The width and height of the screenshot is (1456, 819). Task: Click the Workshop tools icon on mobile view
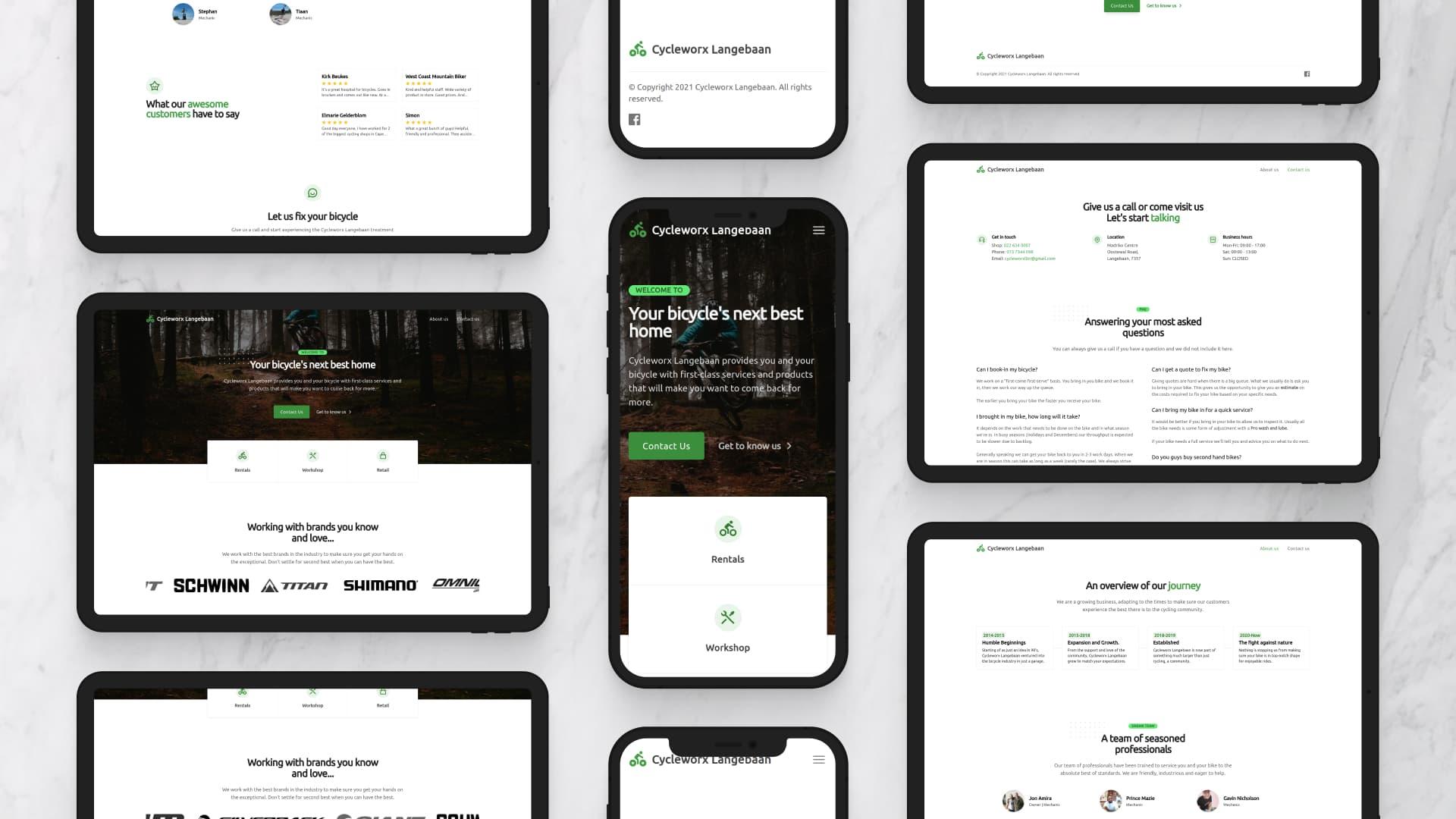(727, 616)
